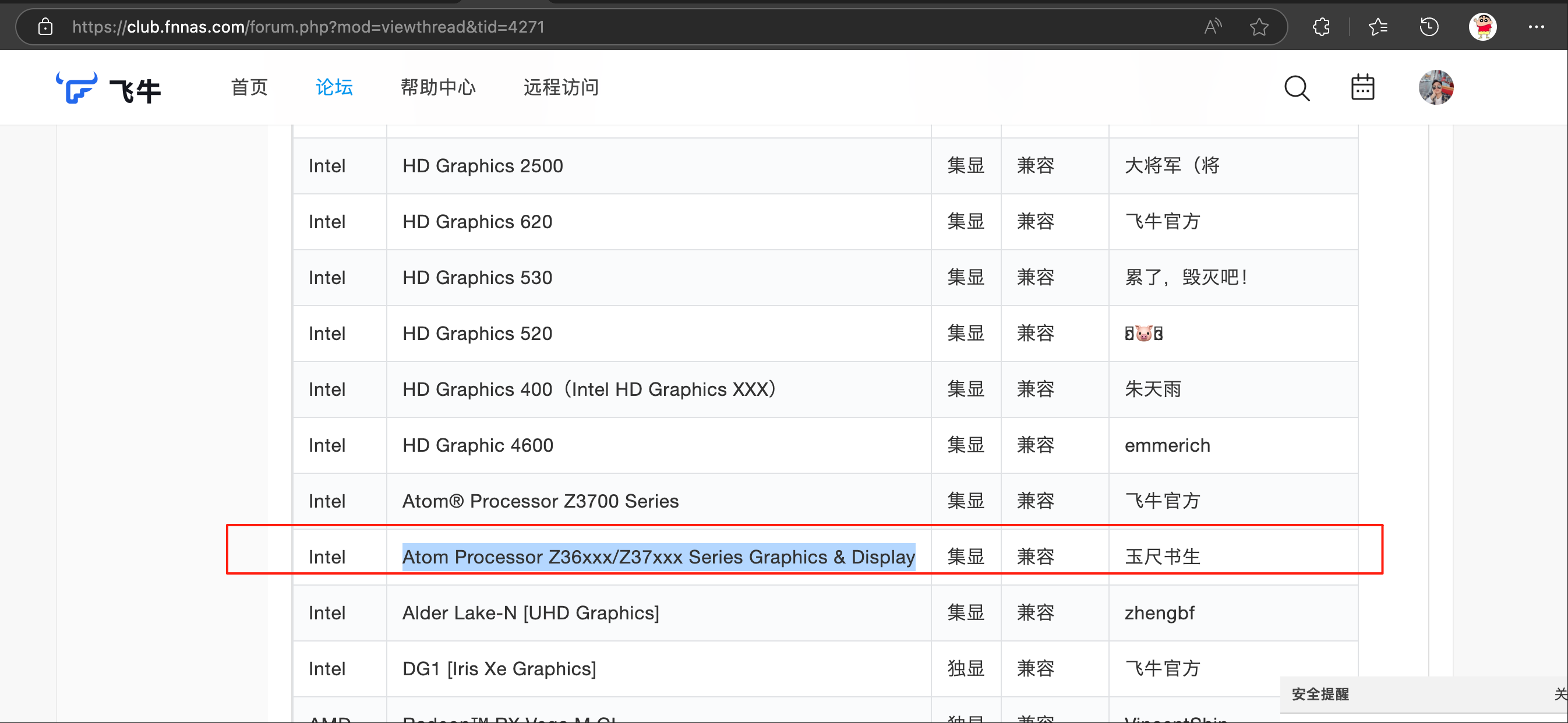Select the 论坛 nav tab

334,87
